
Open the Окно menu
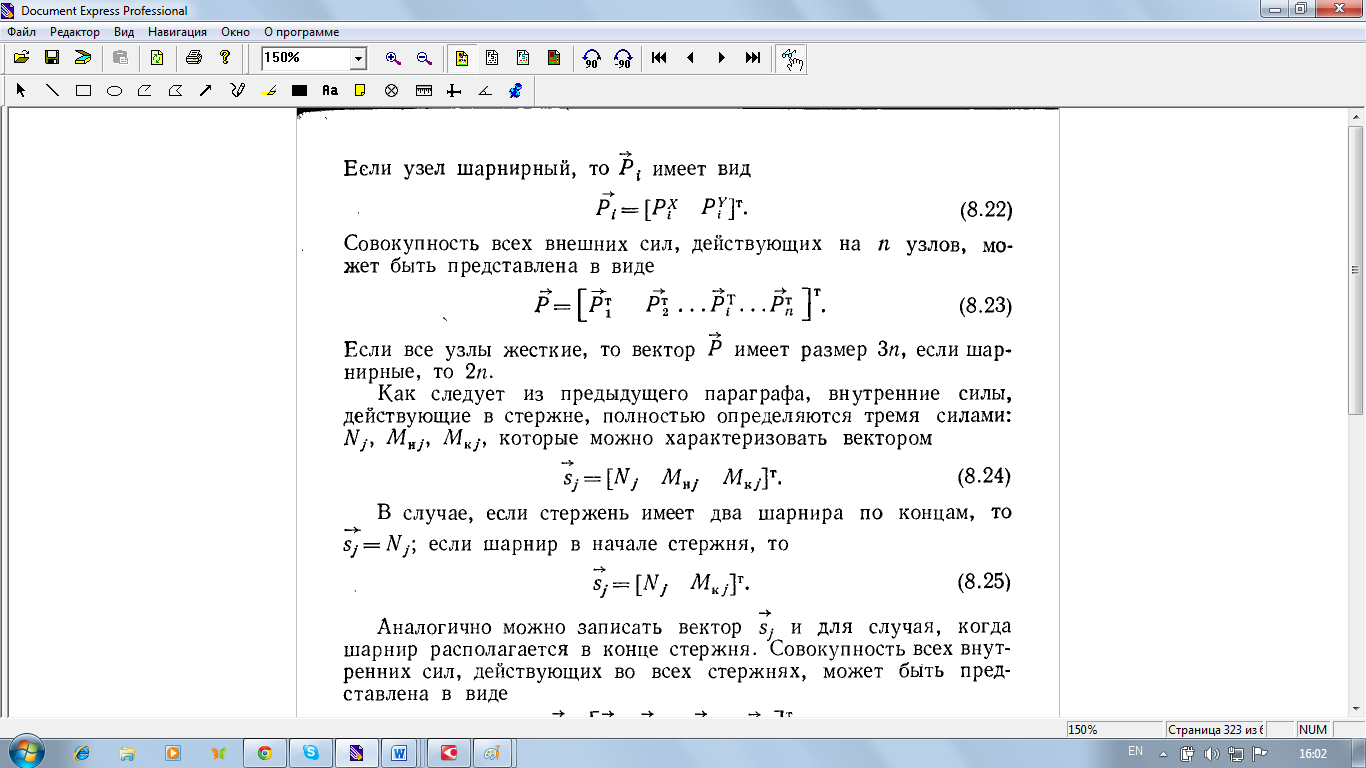236,32
